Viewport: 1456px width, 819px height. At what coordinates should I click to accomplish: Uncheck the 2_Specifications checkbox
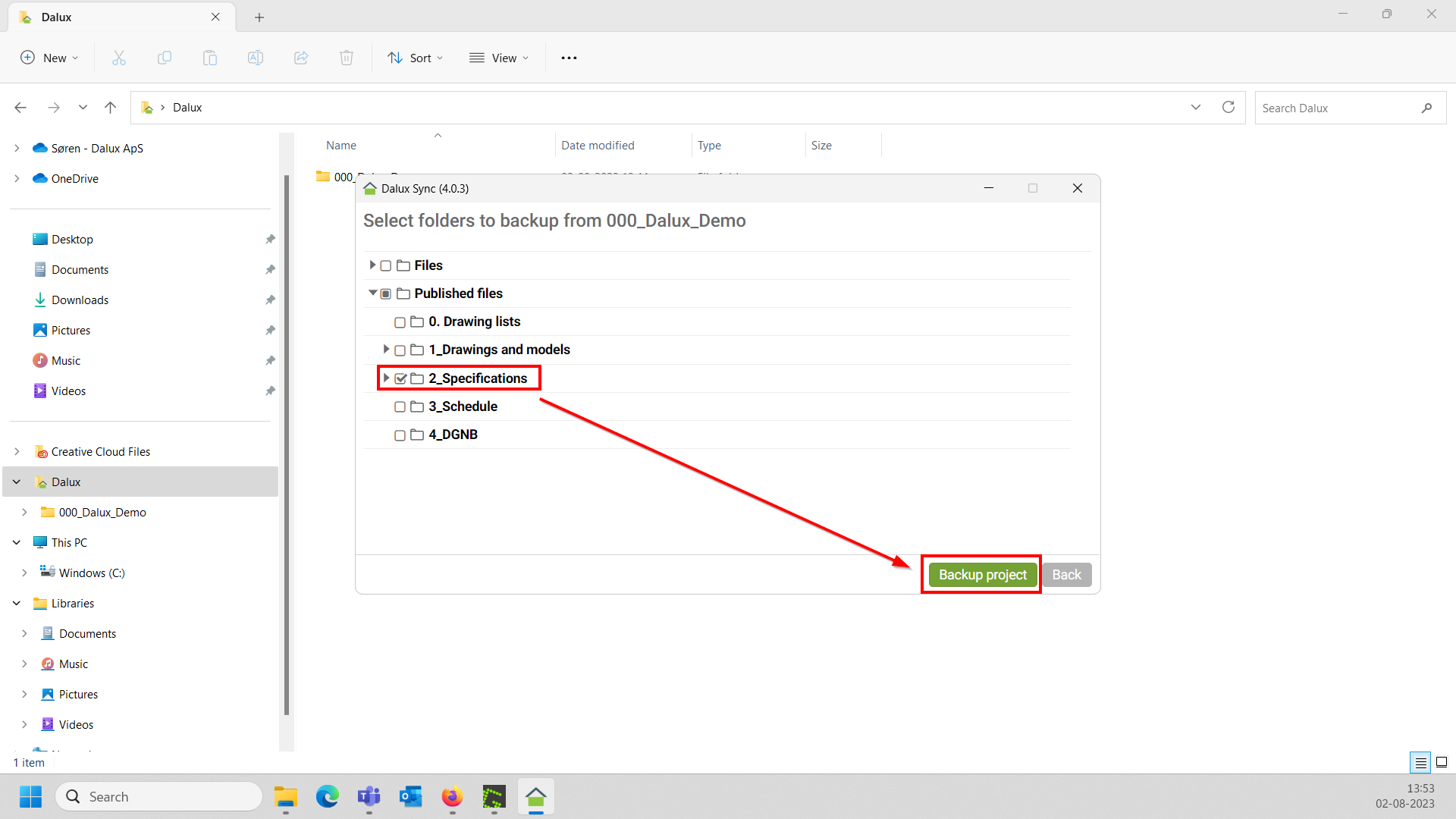pos(400,378)
